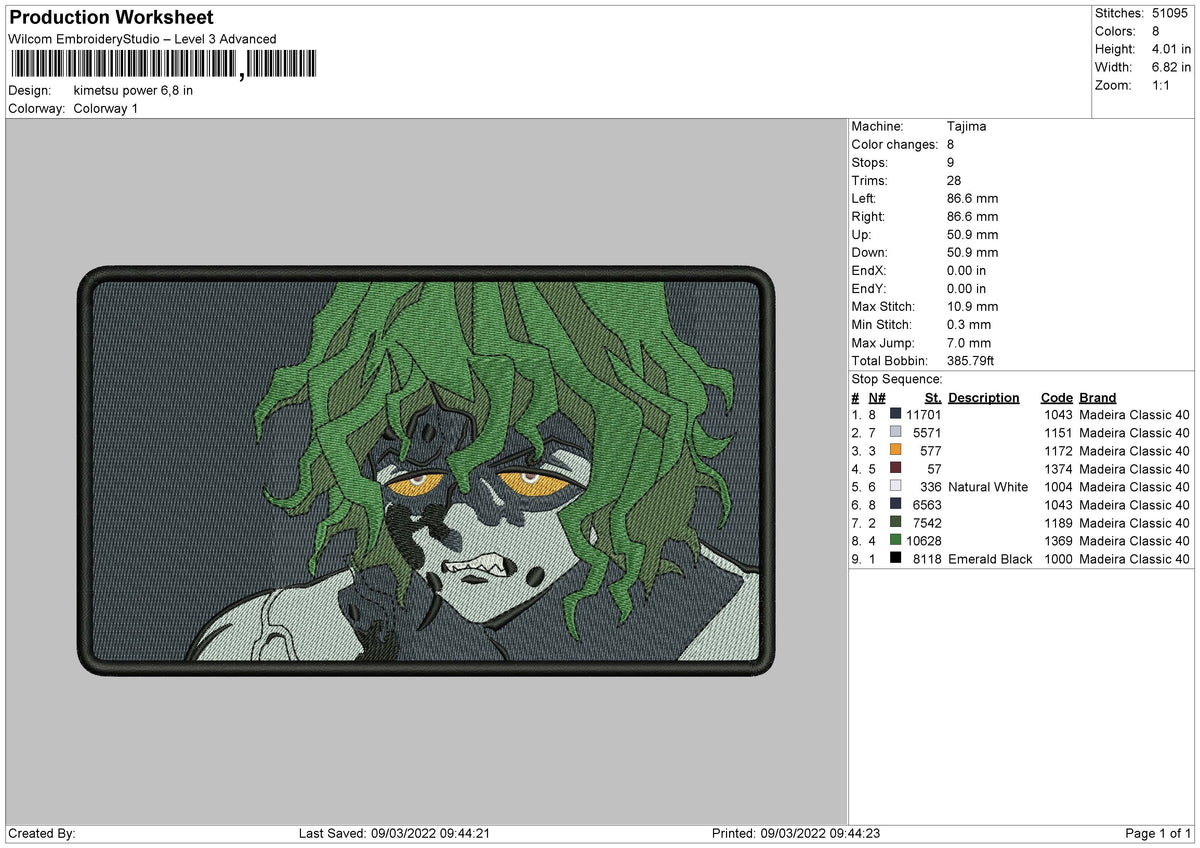Select the olive green swatch in stop 7
This screenshot has height=848, width=1200.
click(895, 522)
